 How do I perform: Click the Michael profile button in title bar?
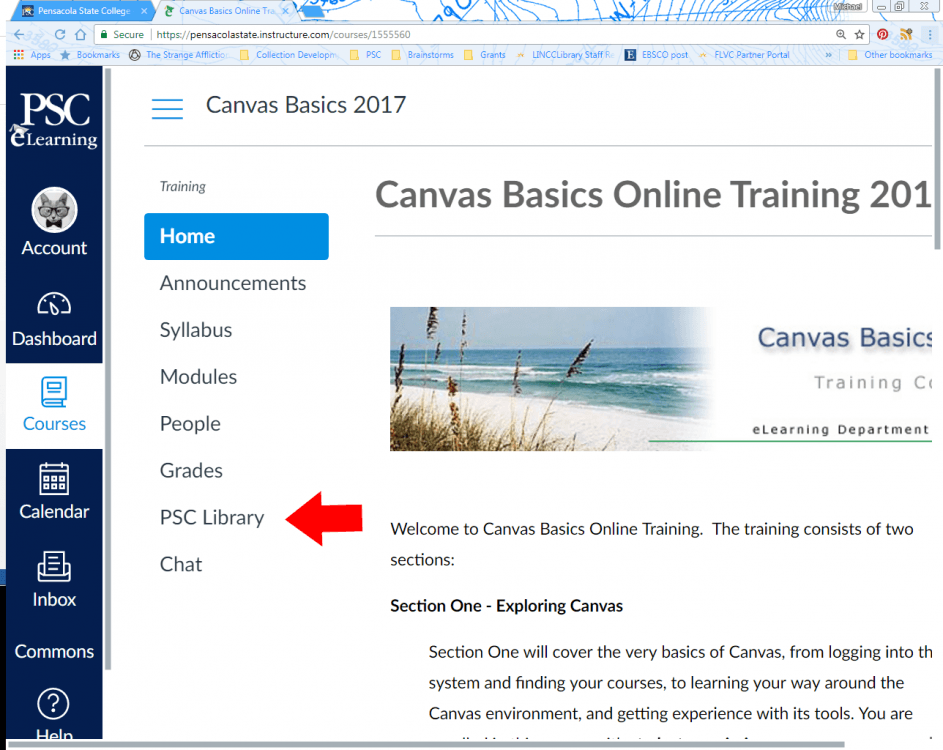coord(847,7)
